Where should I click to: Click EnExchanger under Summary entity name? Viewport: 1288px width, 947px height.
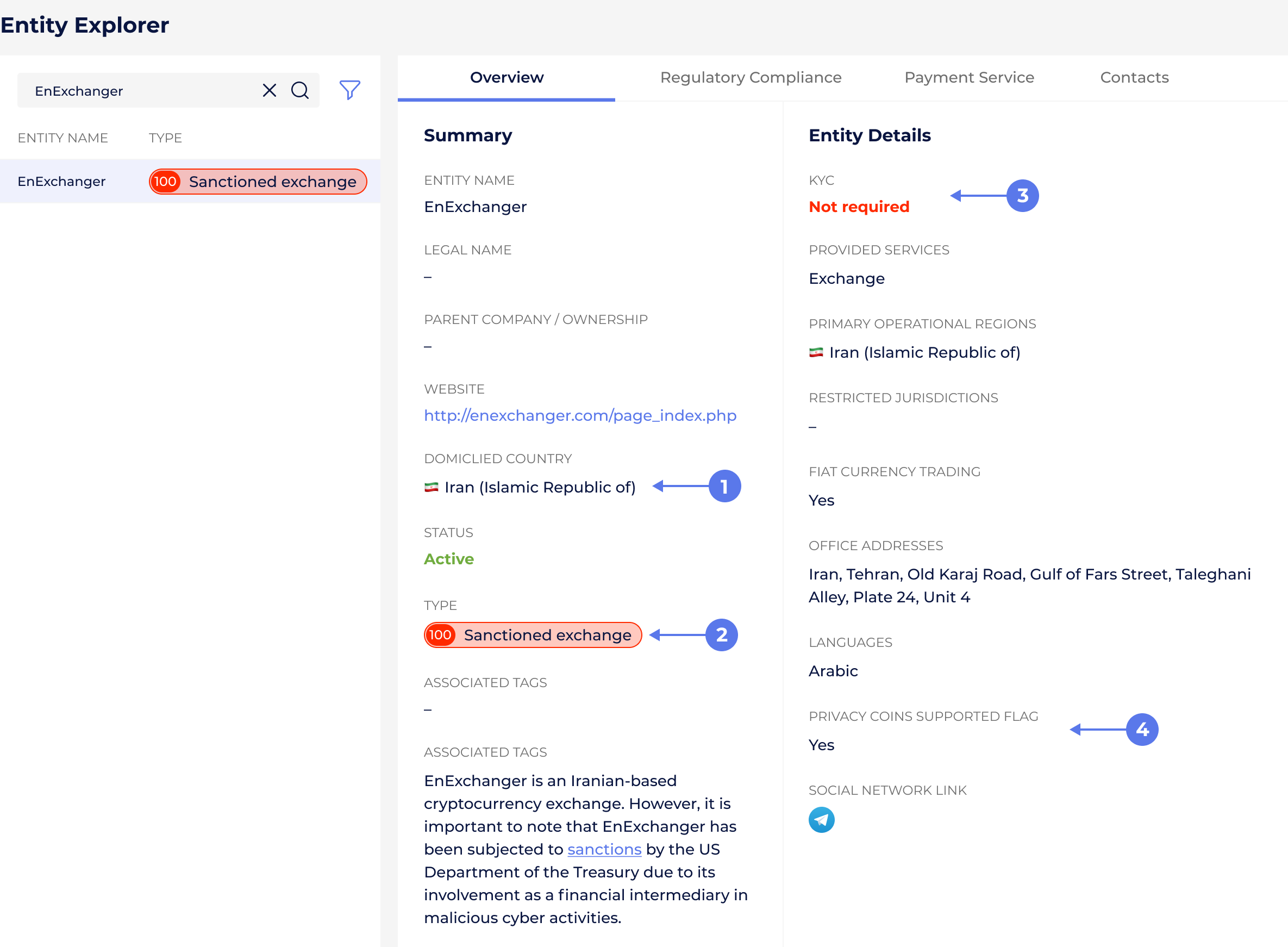(475, 207)
